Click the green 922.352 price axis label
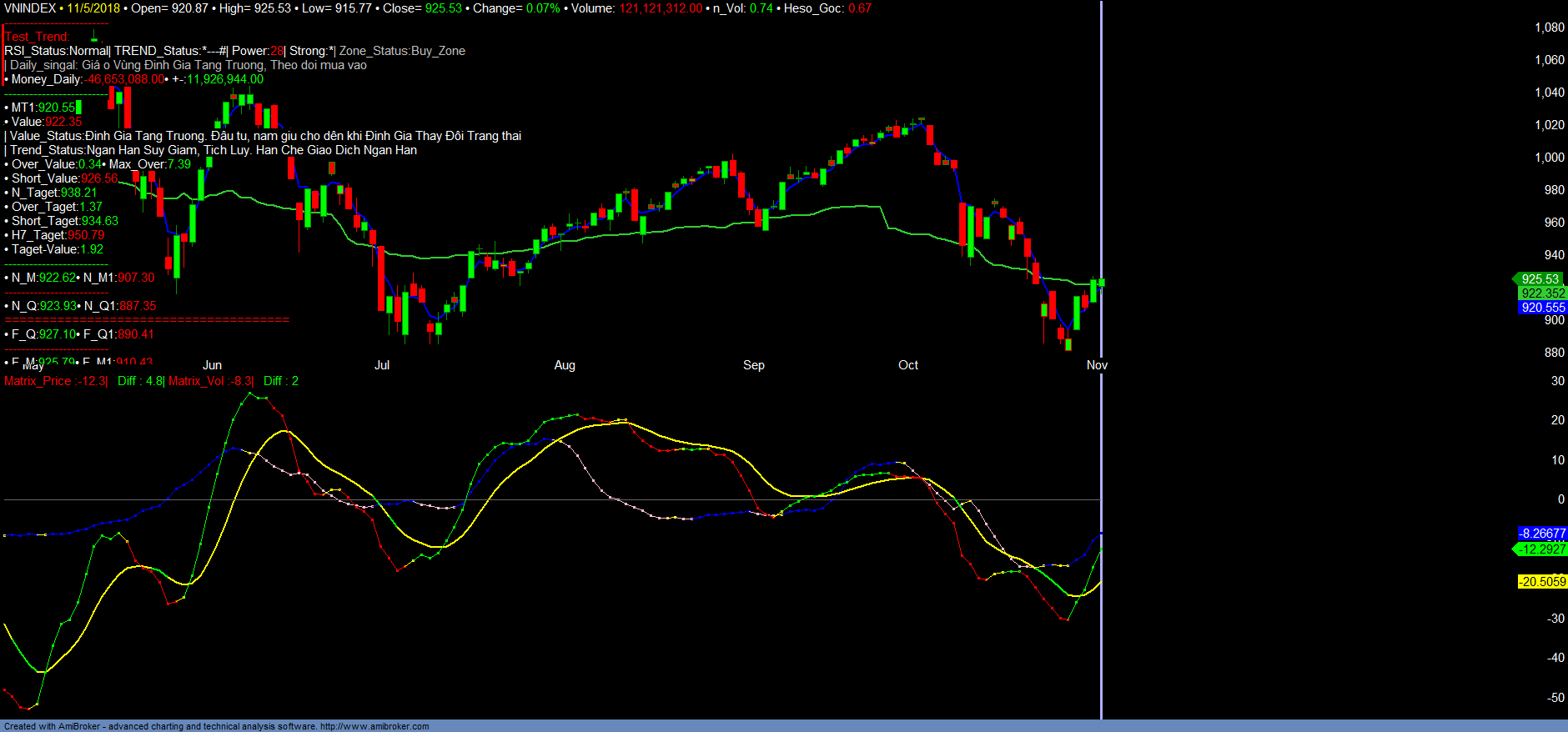Screen dimensions: 1568x732 1542,293
